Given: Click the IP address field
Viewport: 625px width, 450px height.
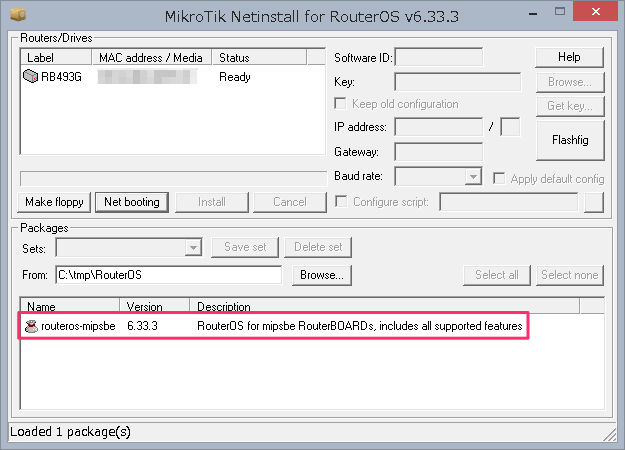Looking at the screenshot, I should [438, 127].
